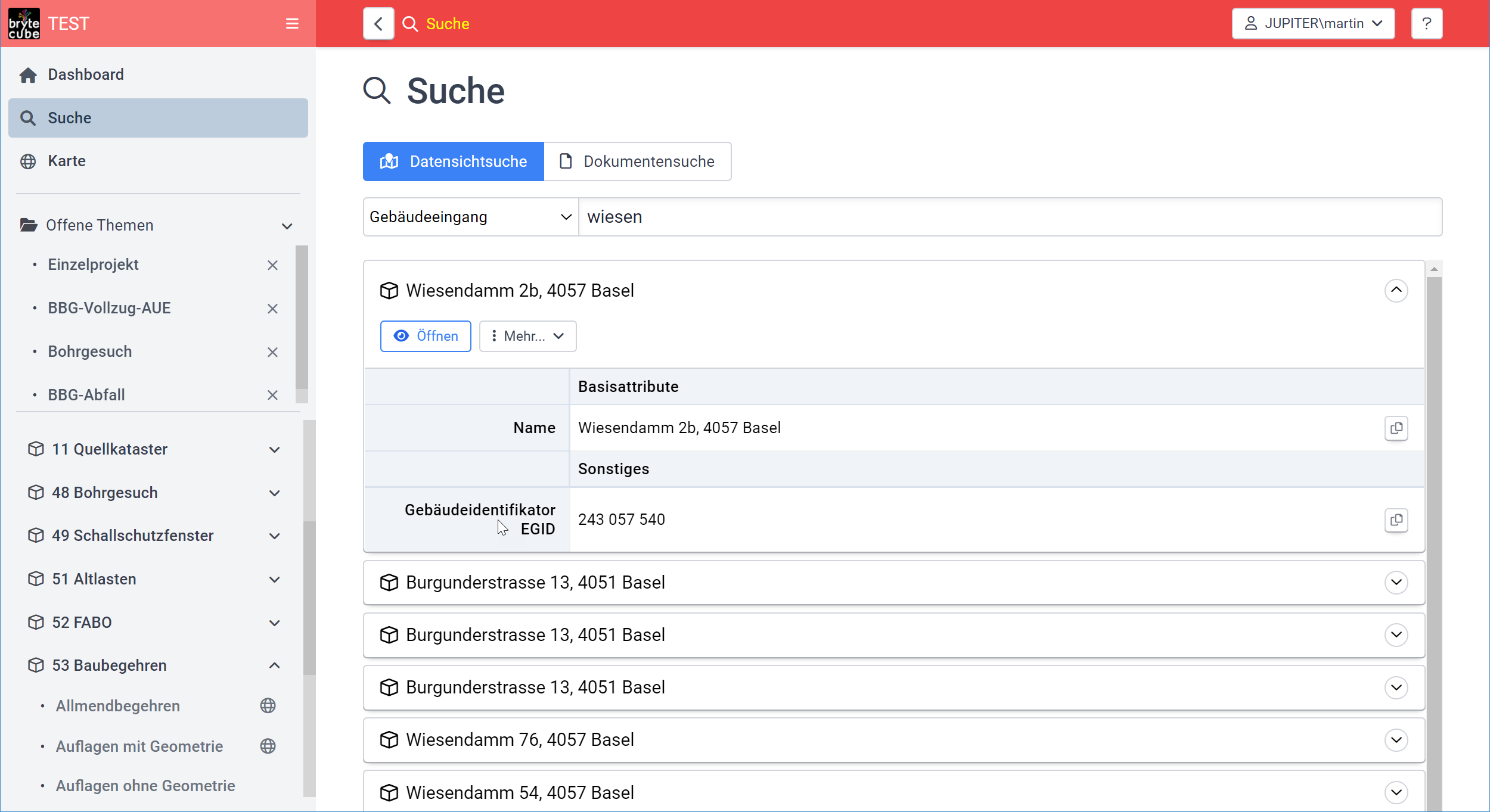Click the Suche breadcrumb text in header

448,24
